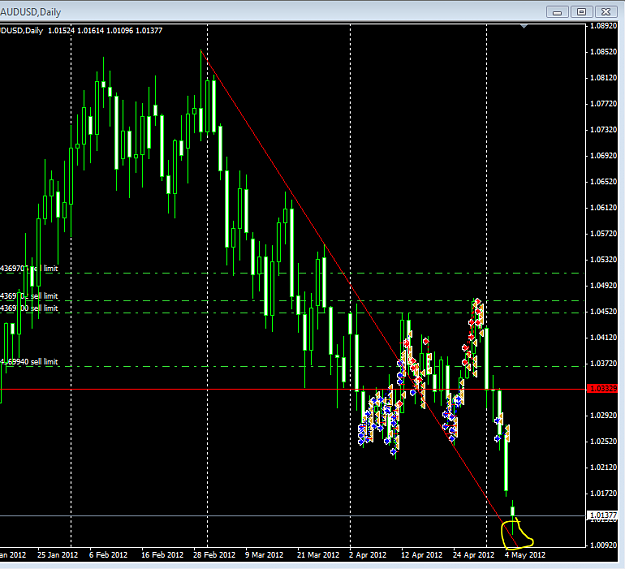Screen dimensions: 625x569
Task: Click the 4 May 2012 date label
Action: [525, 555]
